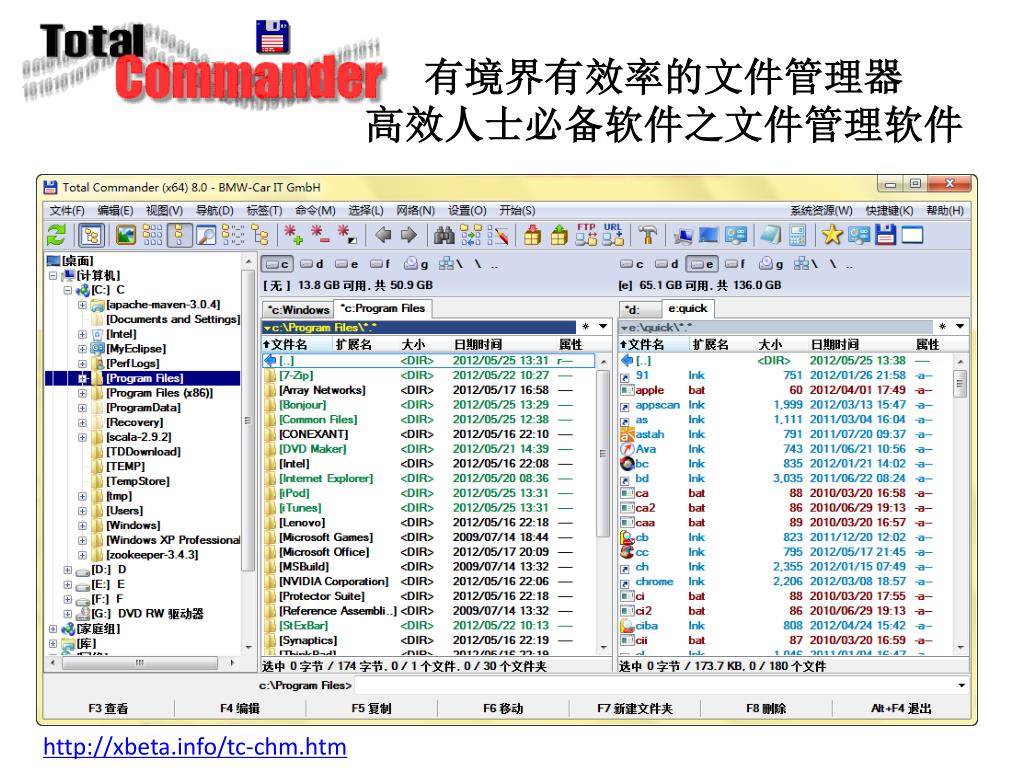Click the unpack files box icon with up arrow
The height and width of the screenshot is (768, 1024).
click(x=559, y=235)
